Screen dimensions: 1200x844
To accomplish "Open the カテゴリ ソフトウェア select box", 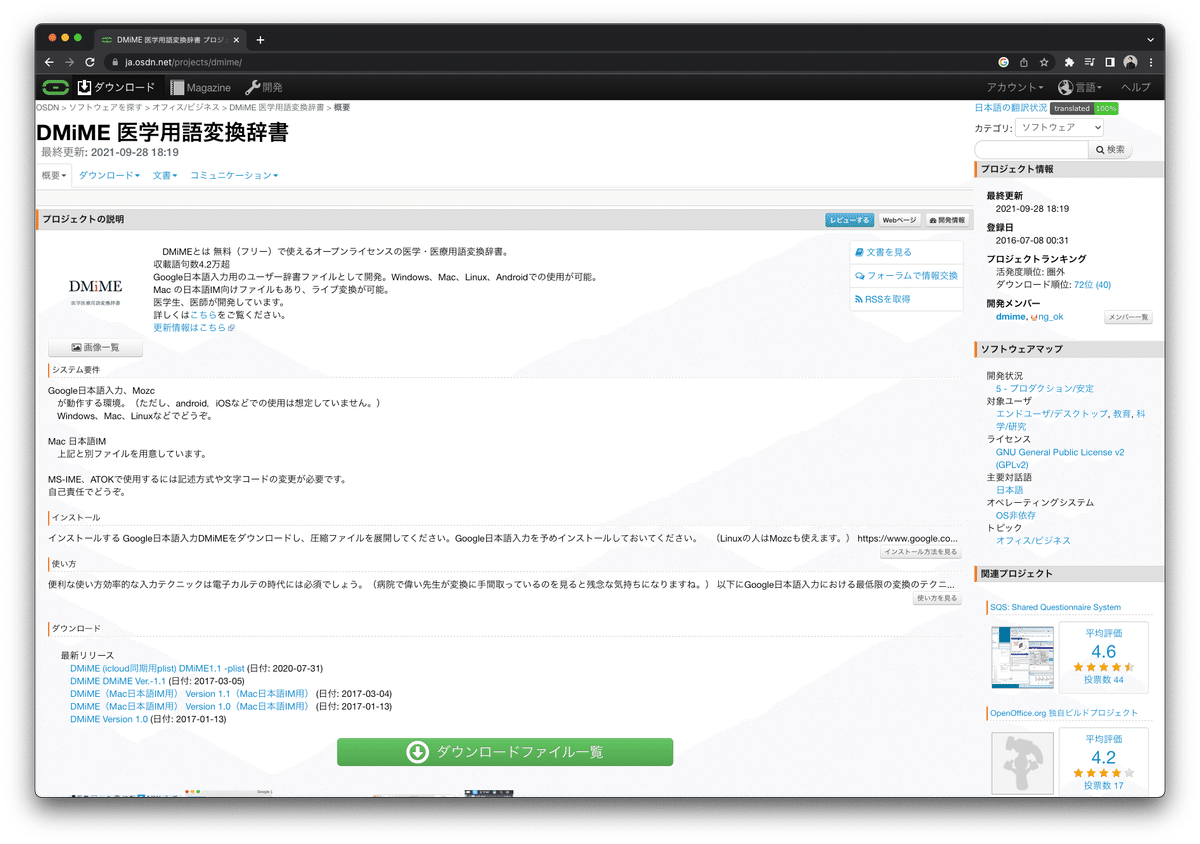I will 1059,127.
